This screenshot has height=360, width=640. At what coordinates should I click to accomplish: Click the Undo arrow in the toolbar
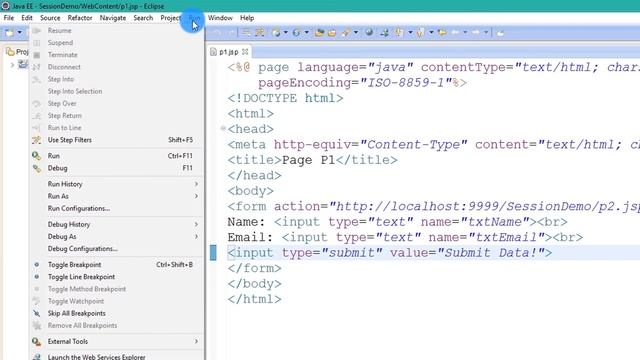click(217, 32)
